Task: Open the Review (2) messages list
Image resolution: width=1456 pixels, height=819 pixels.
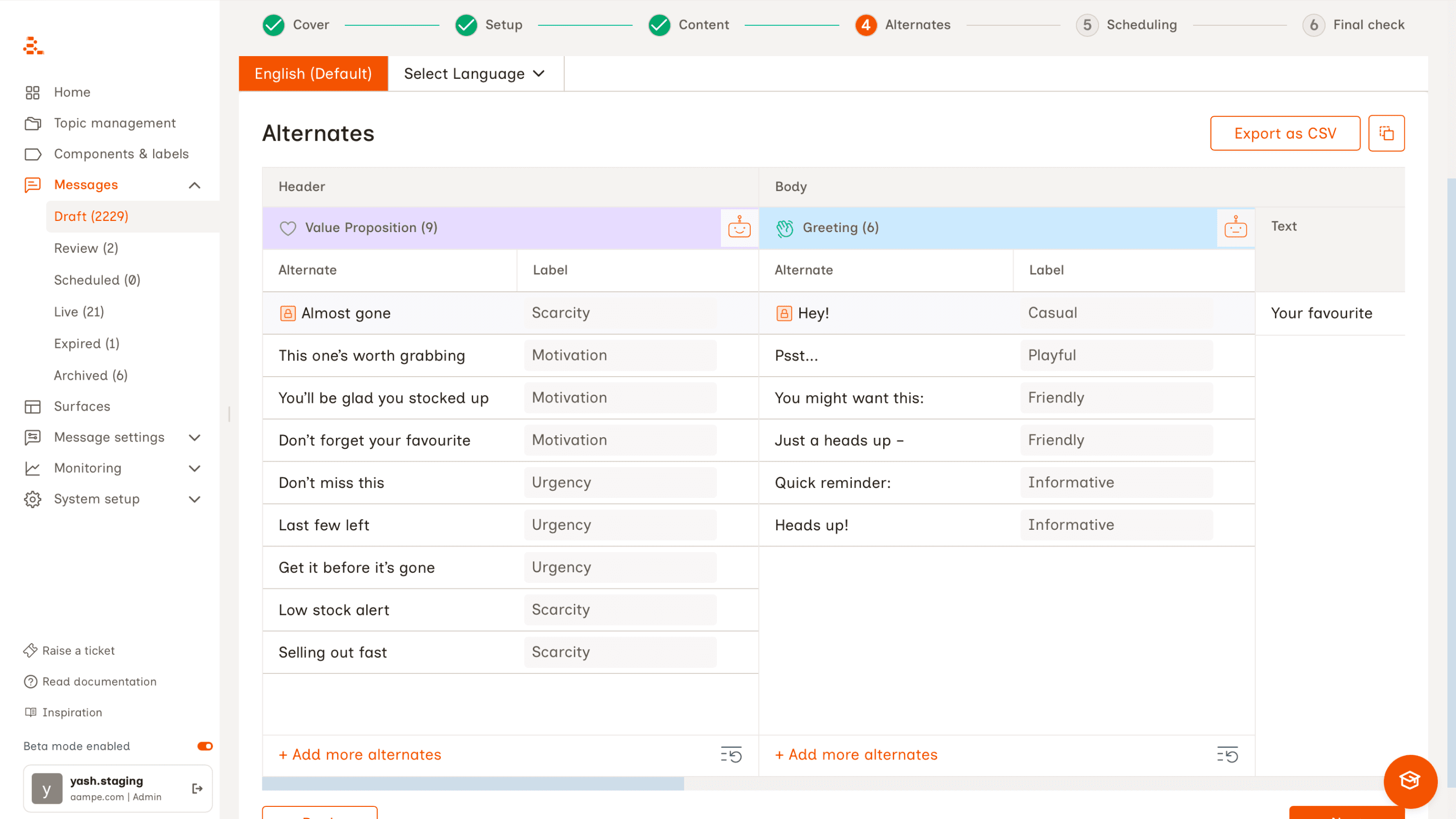Action: click(86, 248)
